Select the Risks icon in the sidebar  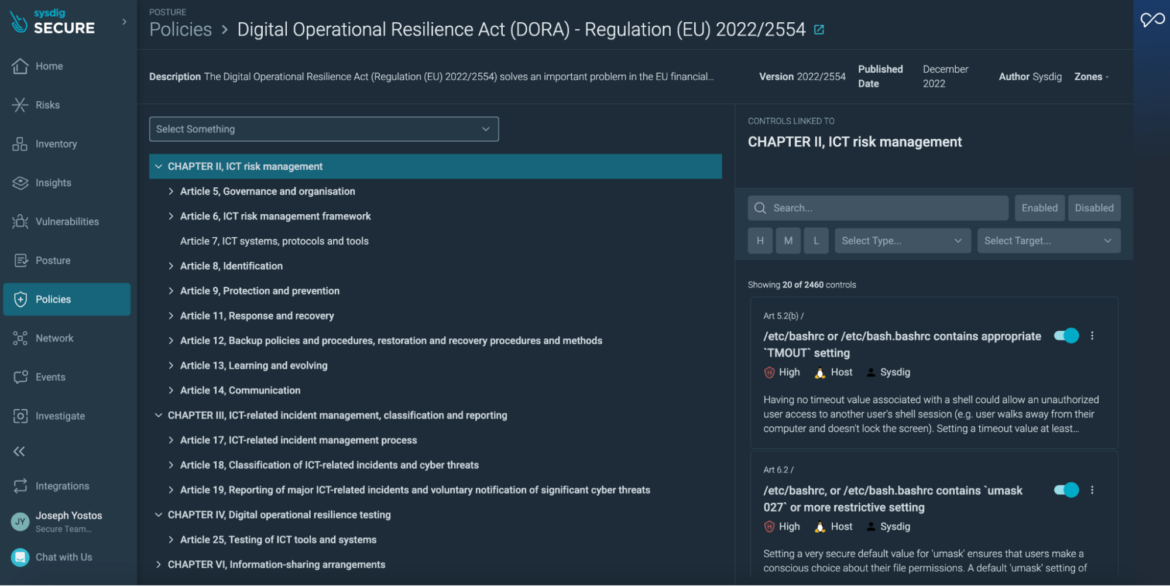tap(22, 104)
